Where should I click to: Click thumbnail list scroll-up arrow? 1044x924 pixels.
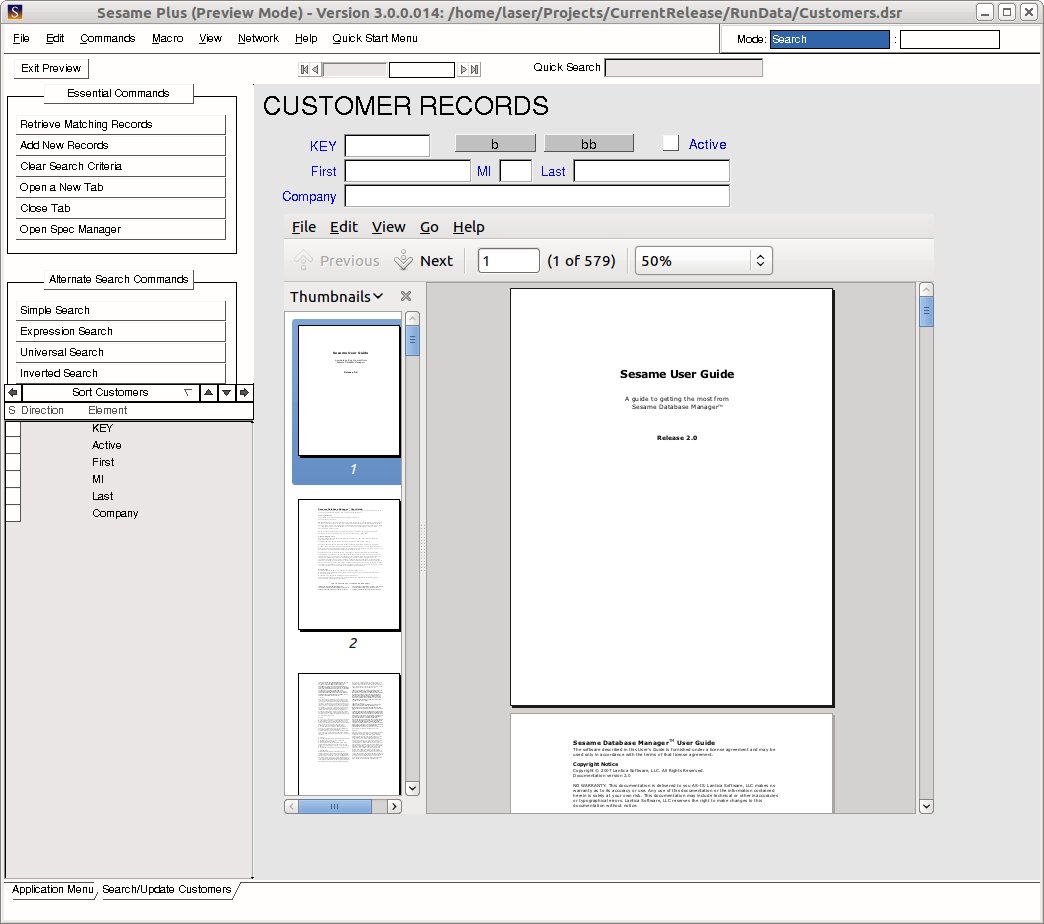click(x=412, y=319)
